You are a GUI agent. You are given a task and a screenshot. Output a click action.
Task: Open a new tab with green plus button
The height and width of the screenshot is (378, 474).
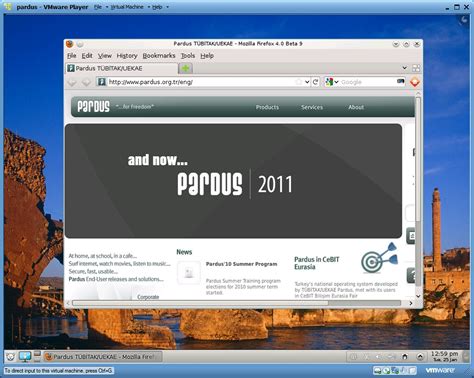tap(185, 68)
